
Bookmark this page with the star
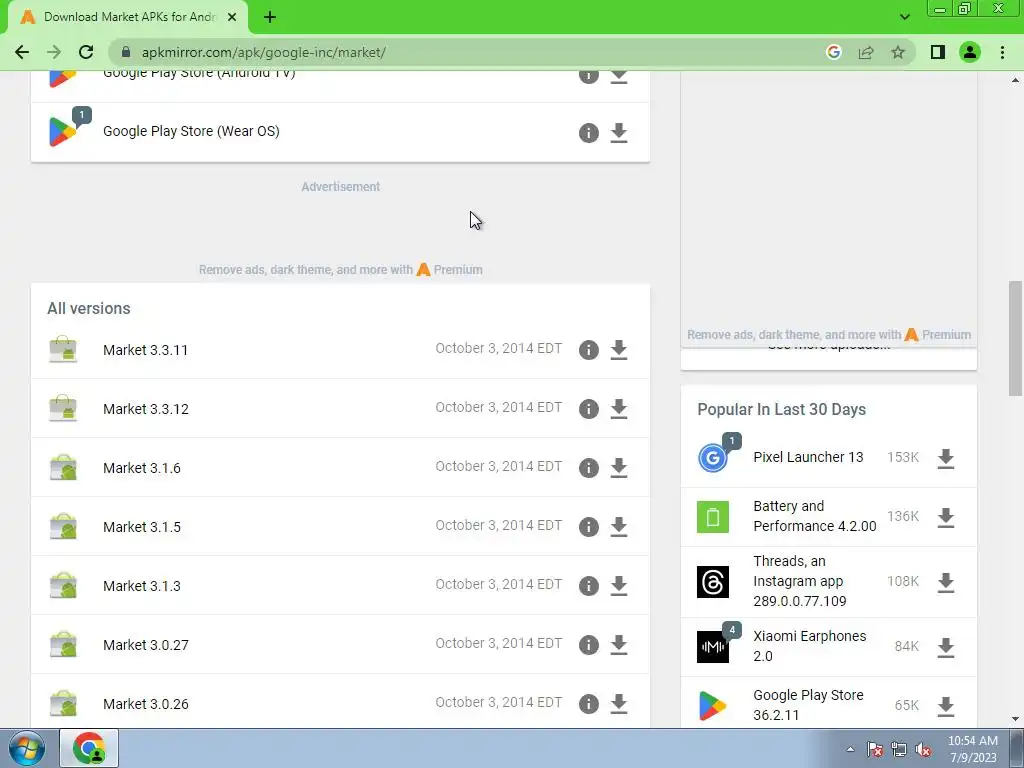click(x=898, y=52)
